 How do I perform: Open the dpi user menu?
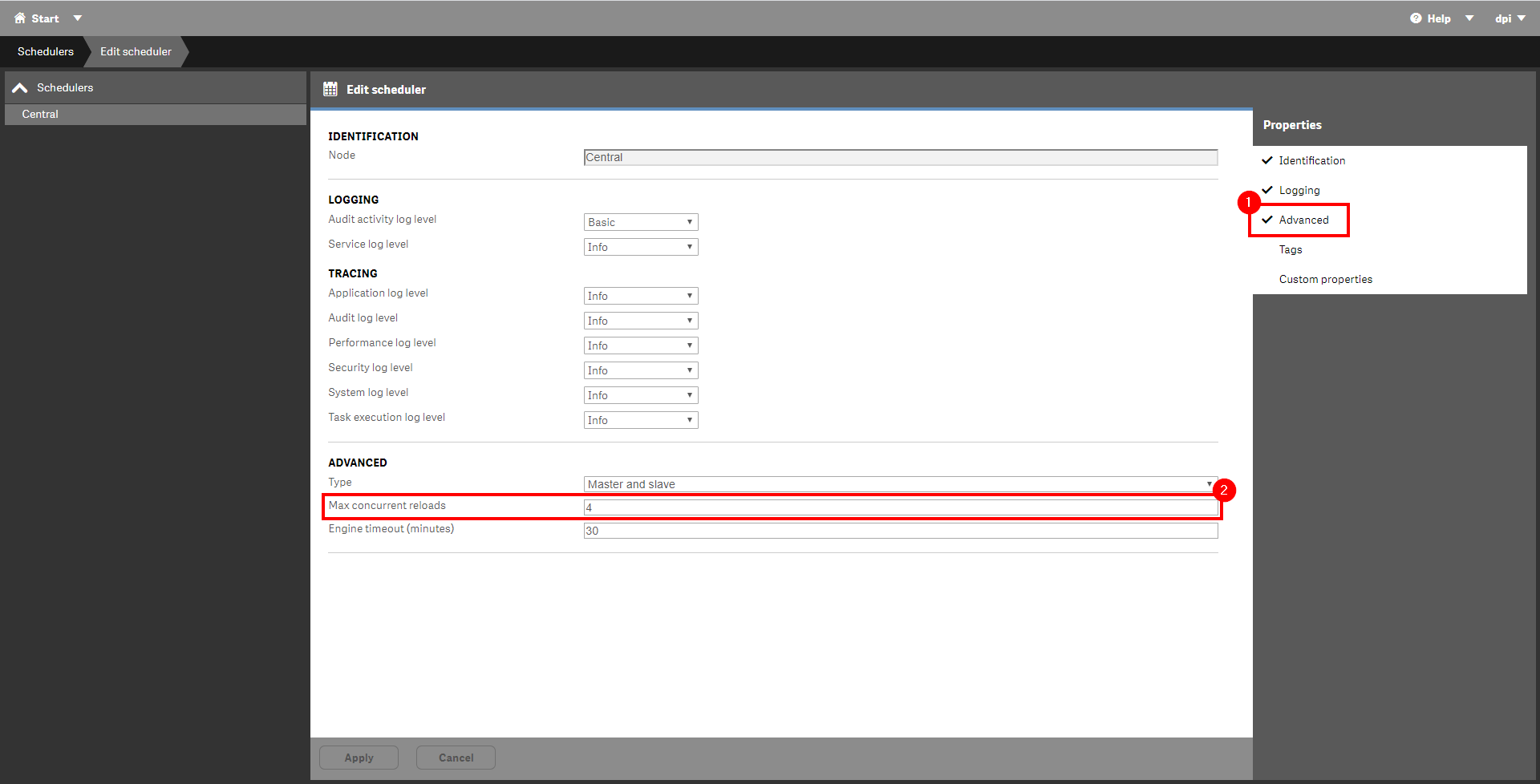pos(1510,18)
